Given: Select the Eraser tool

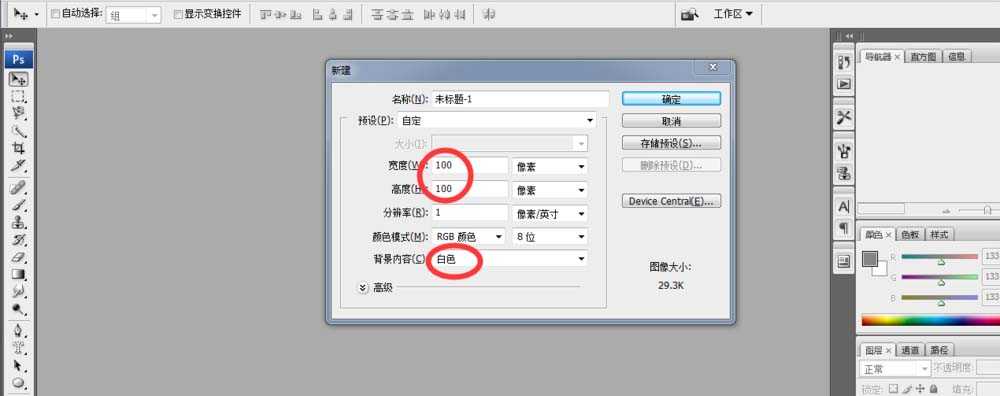Looking at the screenshot, I should 18,257.
